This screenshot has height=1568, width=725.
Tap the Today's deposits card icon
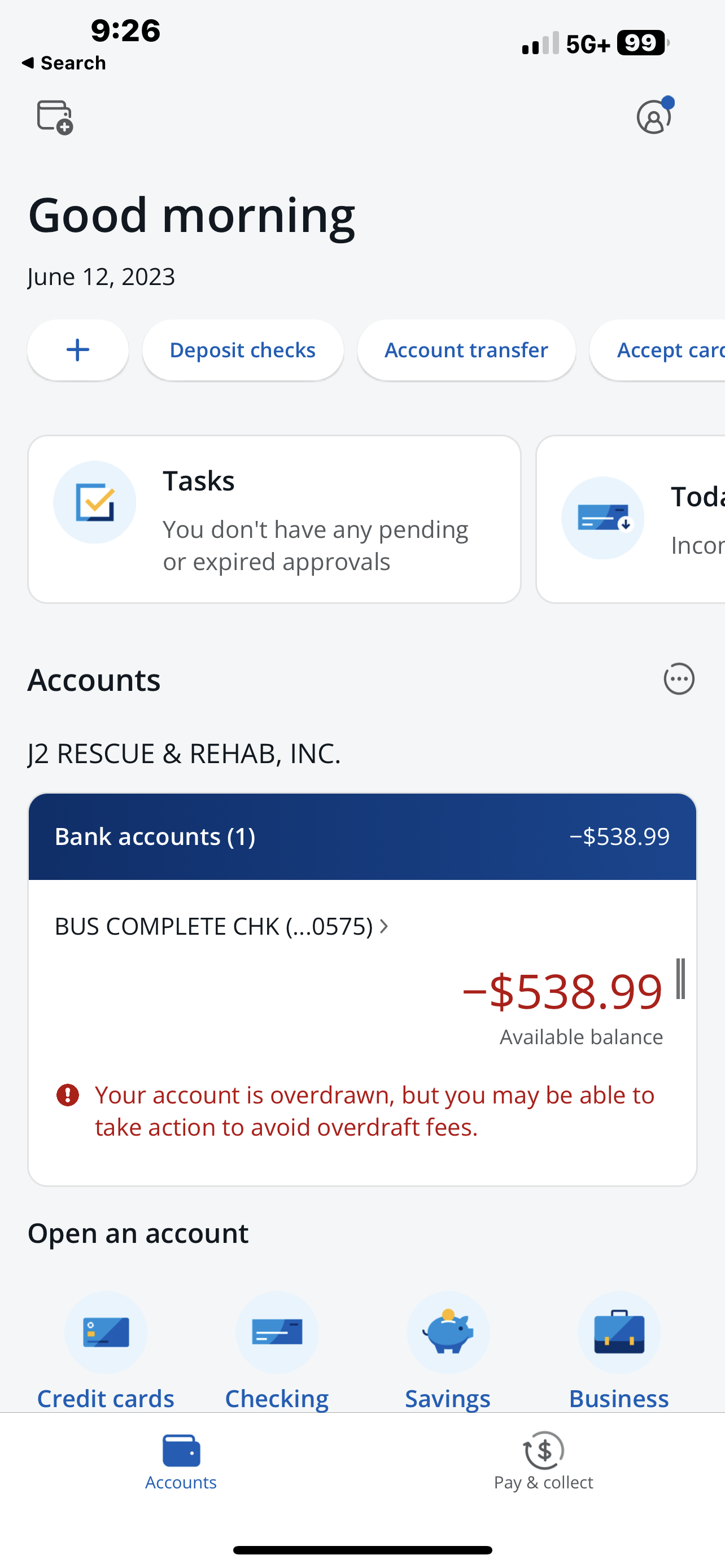(x=602, y=518)
